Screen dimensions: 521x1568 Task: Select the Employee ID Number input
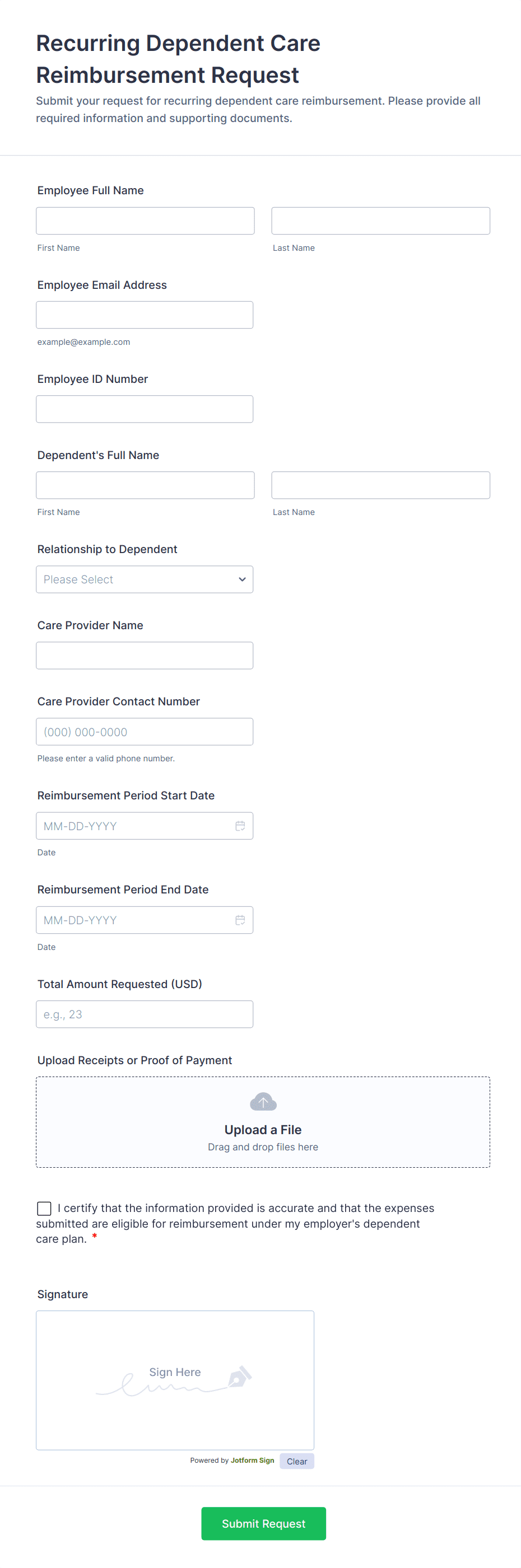tap(145, 409)
